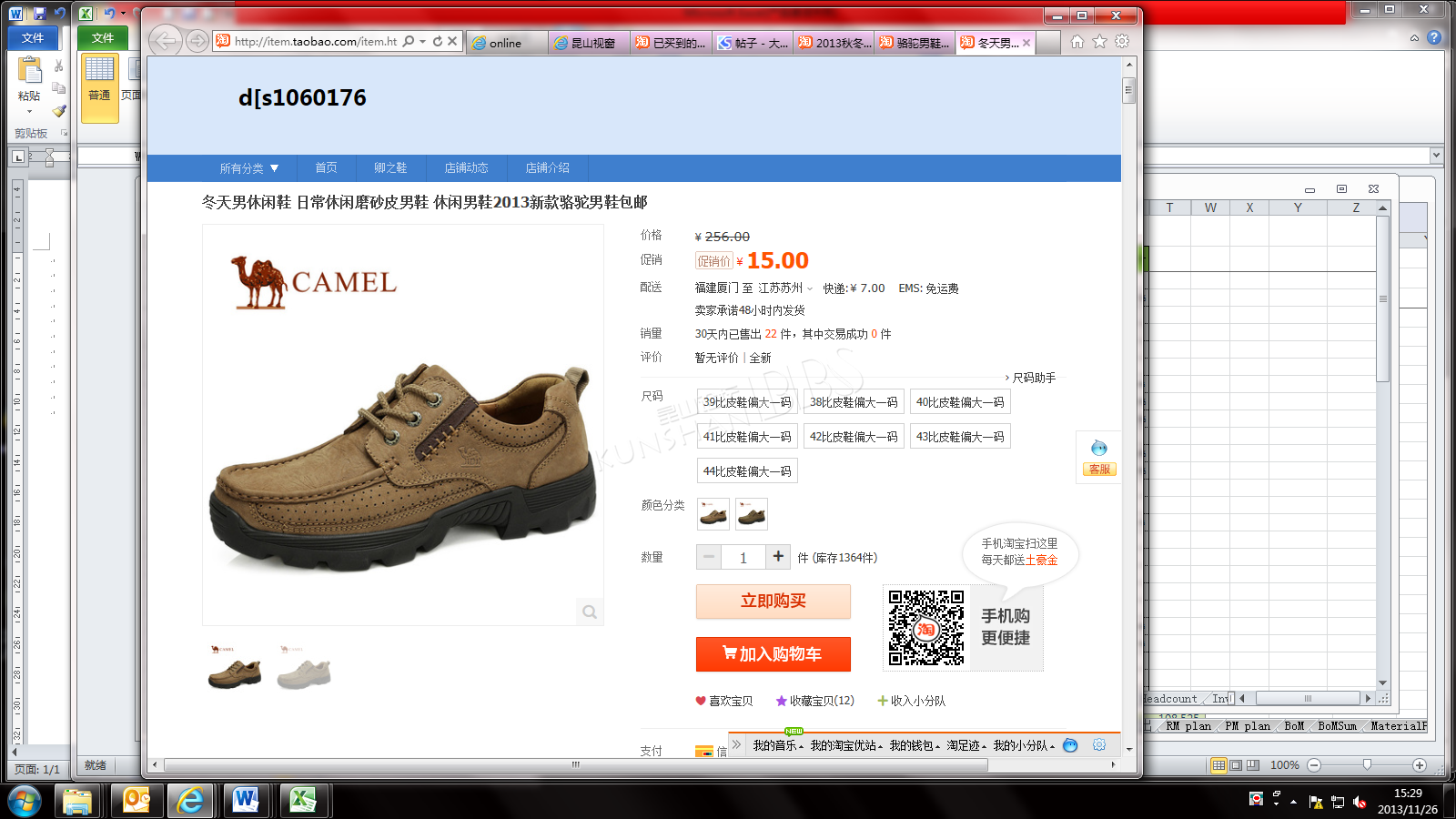Open 店铺介绍 in the store navigation
The height and width of the screenshot is (819, 1456).
547,167
